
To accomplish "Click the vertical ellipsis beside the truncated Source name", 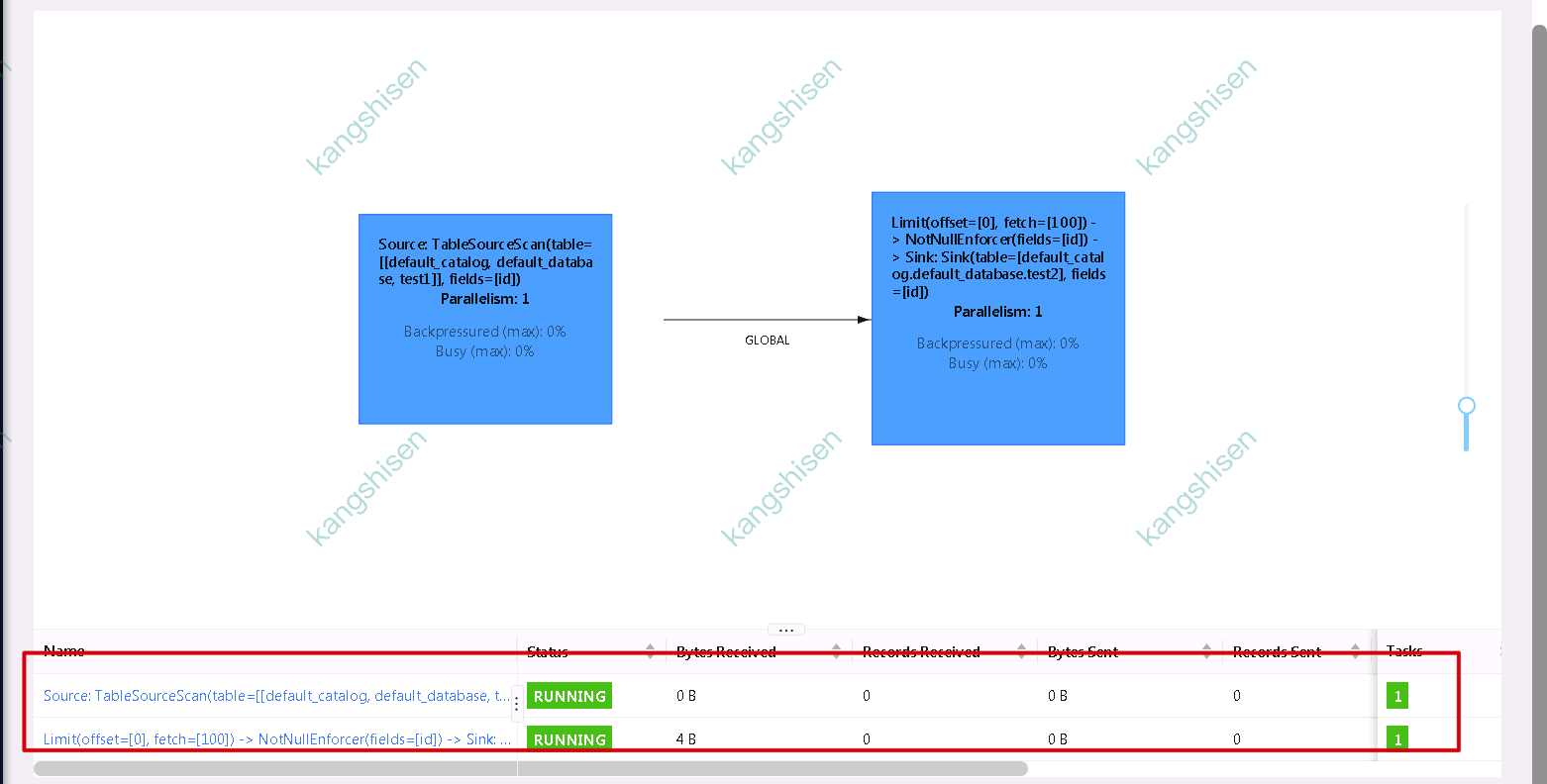I will point(516,701).
